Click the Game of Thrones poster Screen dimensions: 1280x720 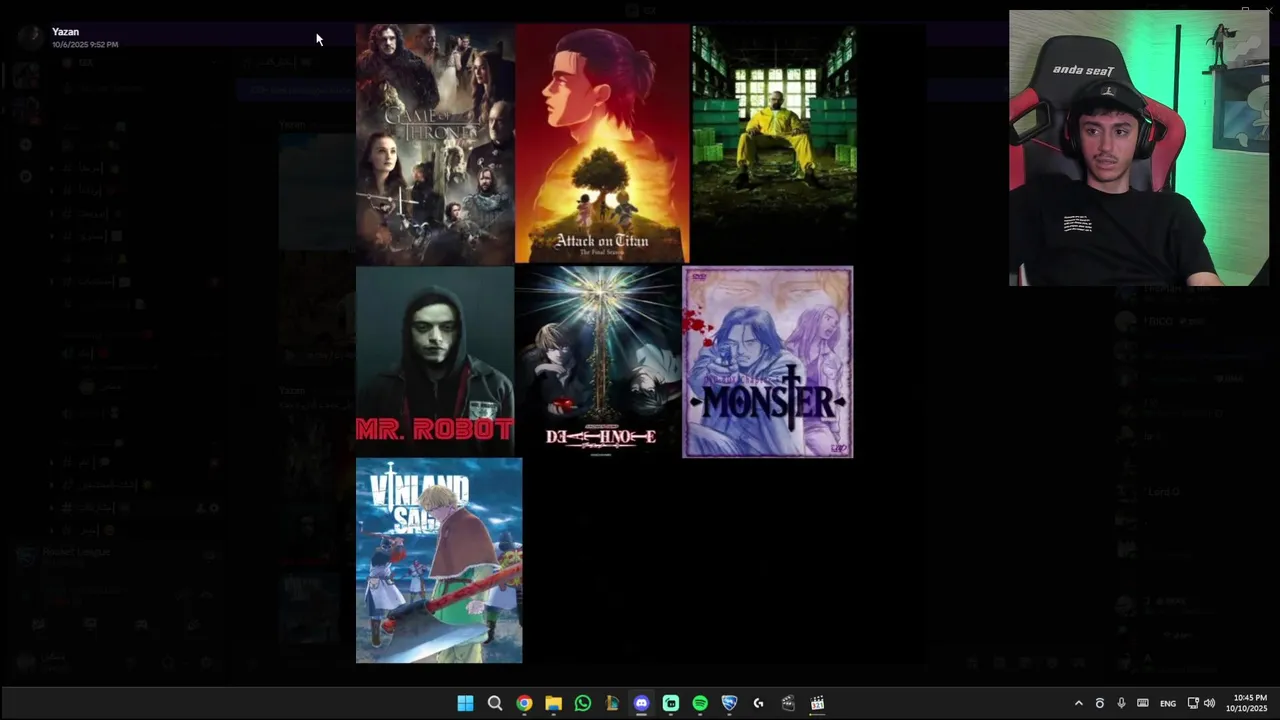pos(435,144)
